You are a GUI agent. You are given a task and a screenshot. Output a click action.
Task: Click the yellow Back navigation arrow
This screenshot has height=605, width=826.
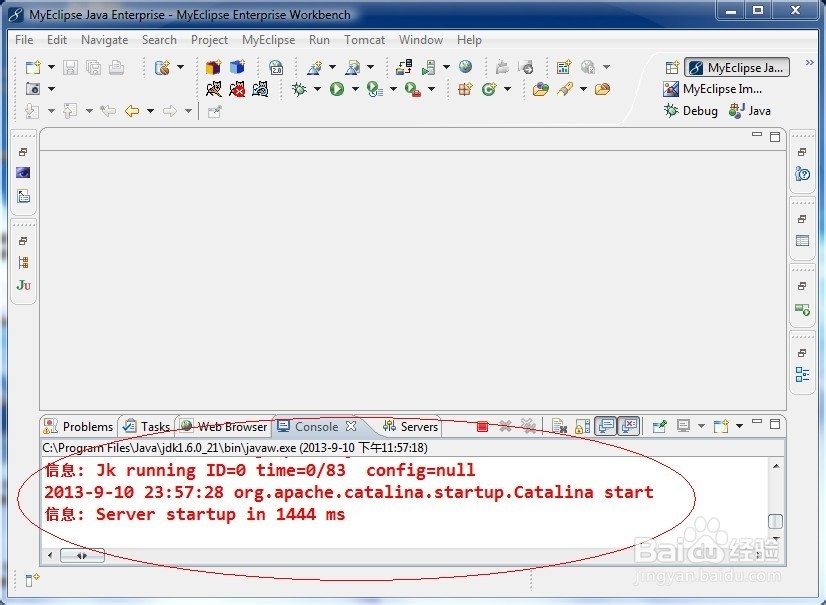(x=132, y=111)
